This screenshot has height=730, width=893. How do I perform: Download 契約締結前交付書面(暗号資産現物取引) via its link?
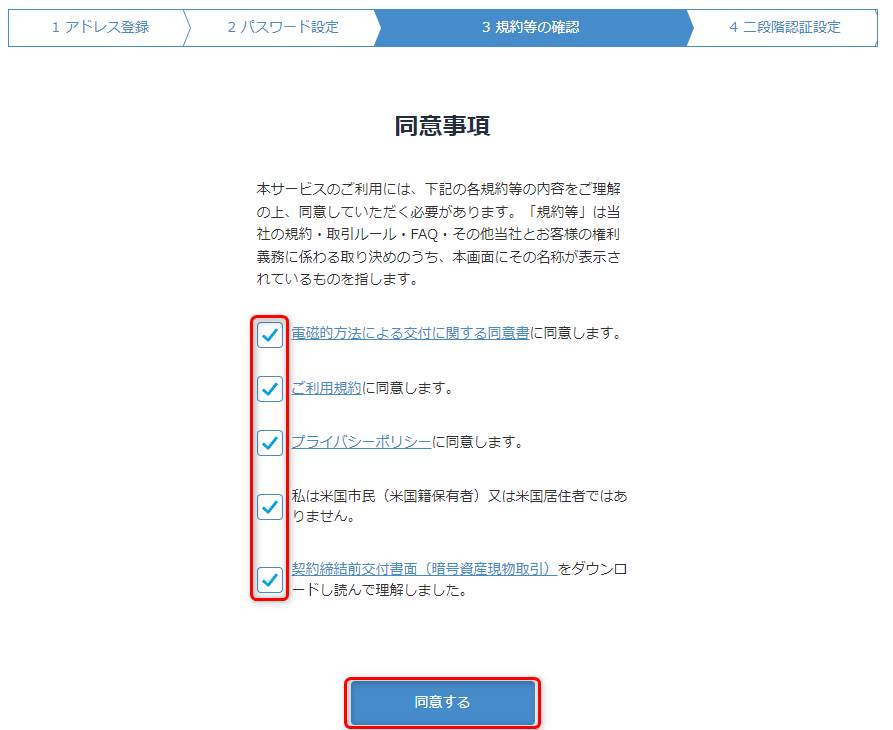(x=423, y=569)
